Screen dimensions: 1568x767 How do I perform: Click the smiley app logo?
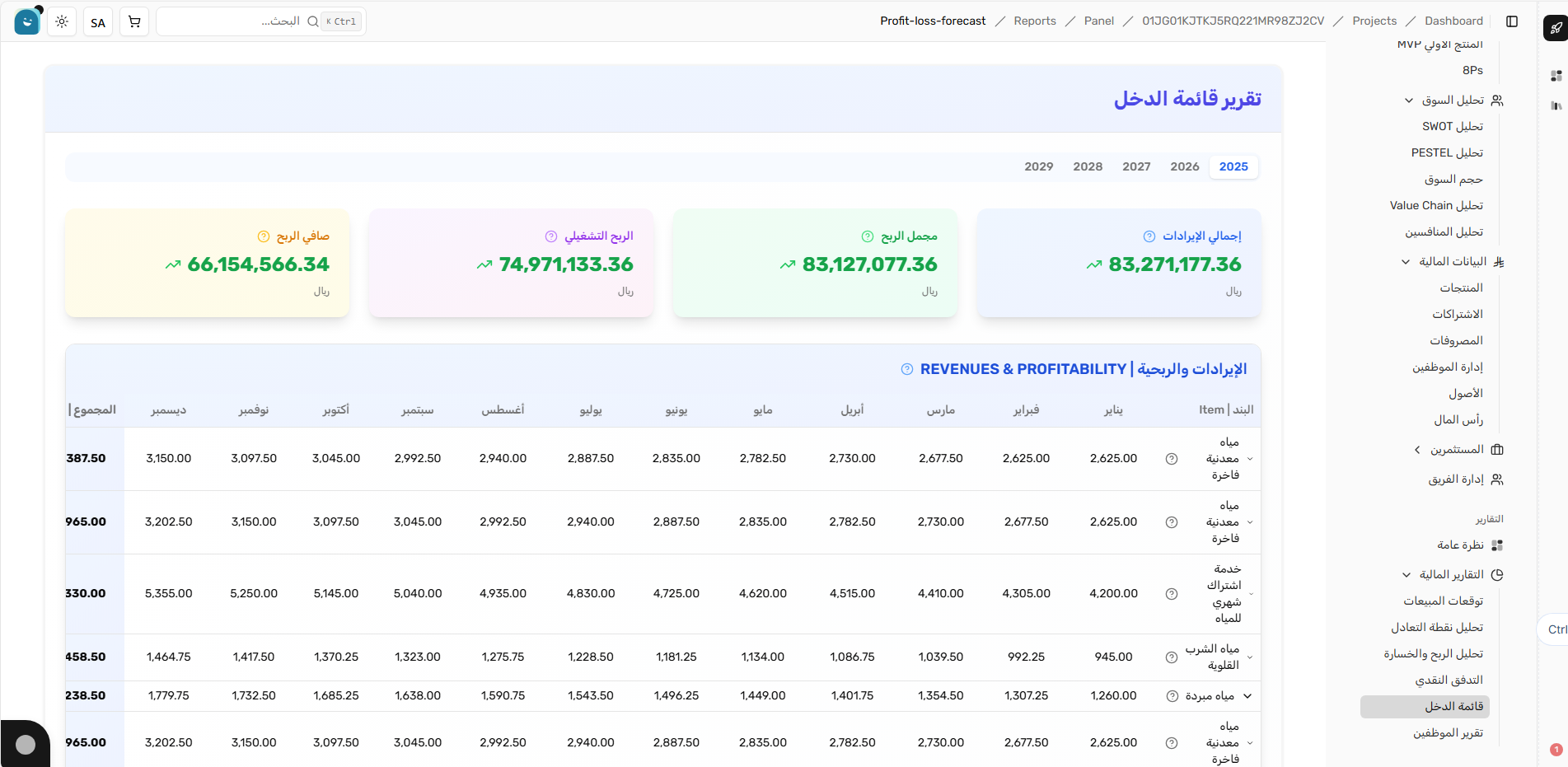27,21
